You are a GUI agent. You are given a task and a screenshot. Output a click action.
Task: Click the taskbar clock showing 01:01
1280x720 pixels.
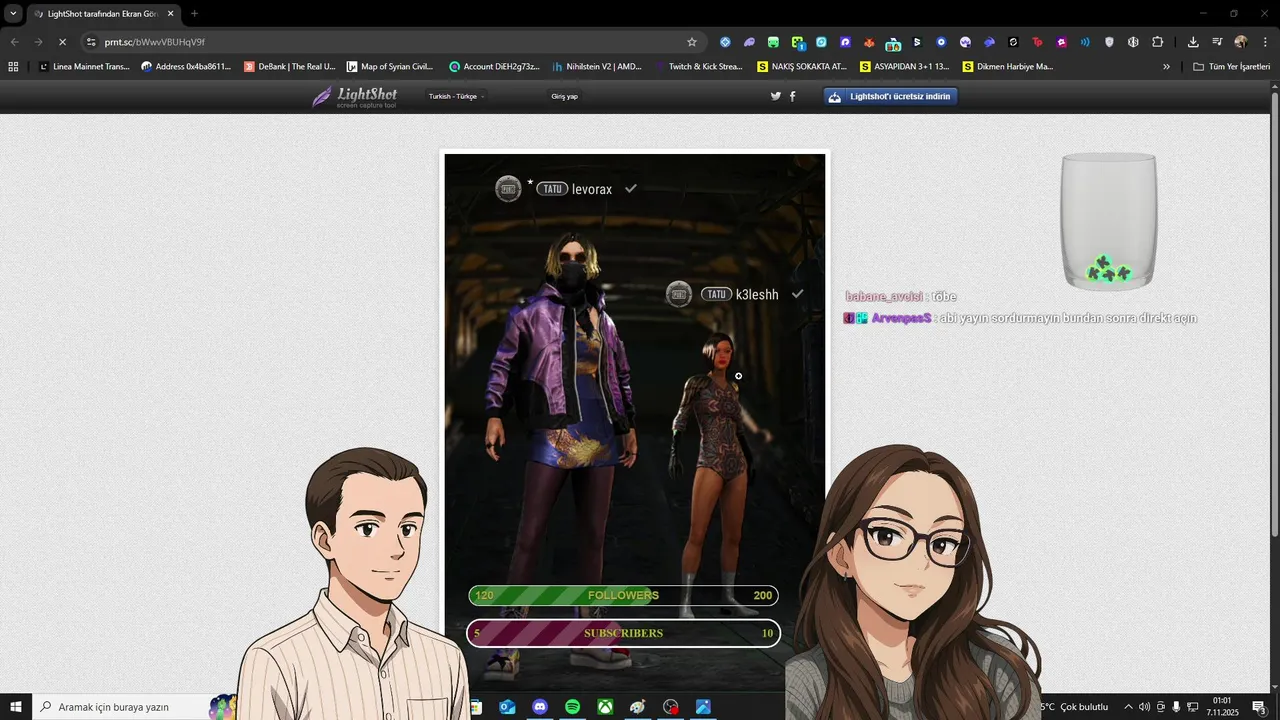tap(1221, 707)
